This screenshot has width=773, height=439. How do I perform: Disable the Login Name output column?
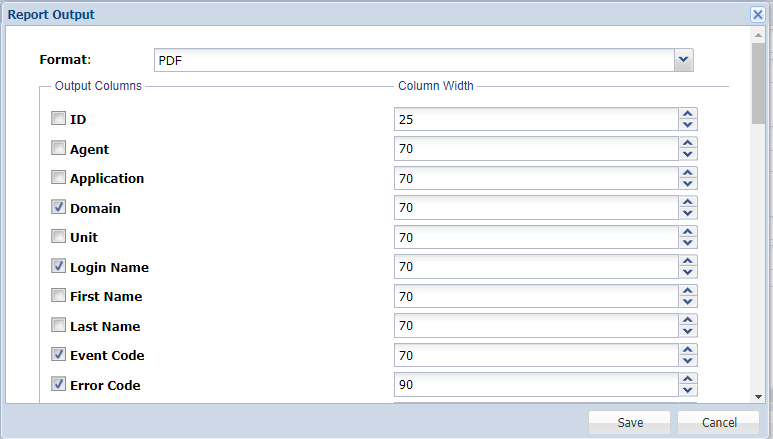[x=58, y=267]
